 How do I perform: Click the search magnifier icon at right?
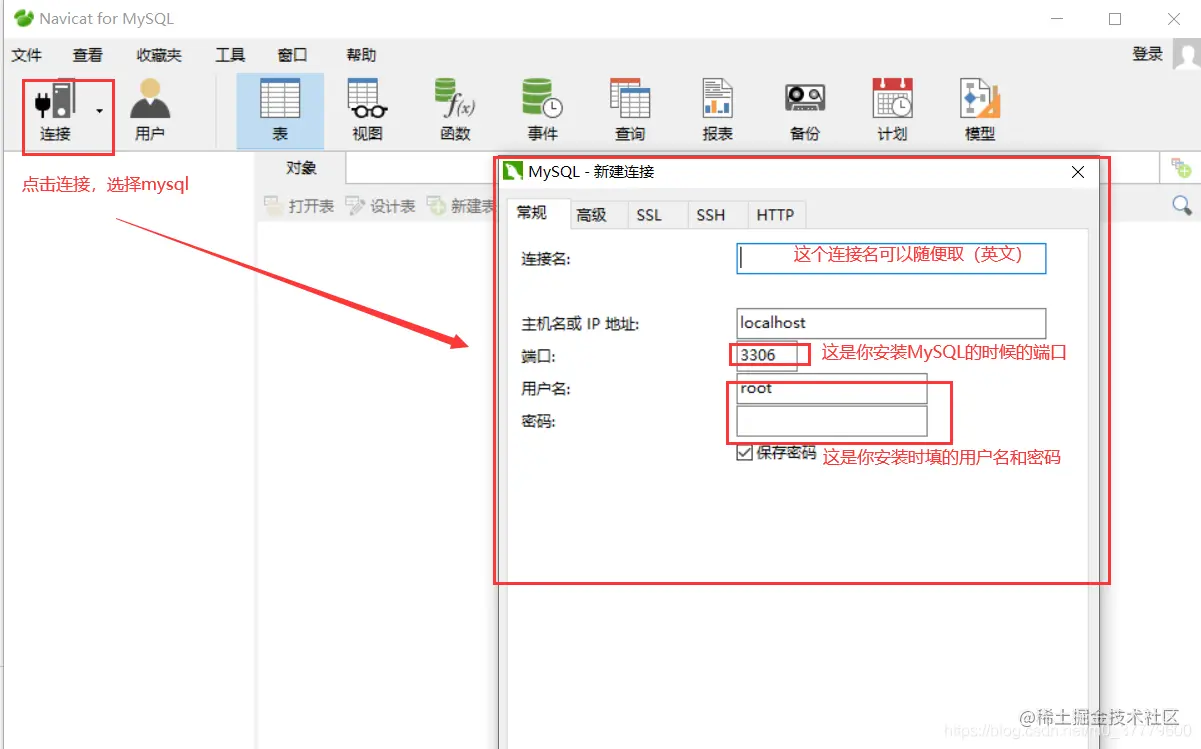click(x=1182, y=205)
